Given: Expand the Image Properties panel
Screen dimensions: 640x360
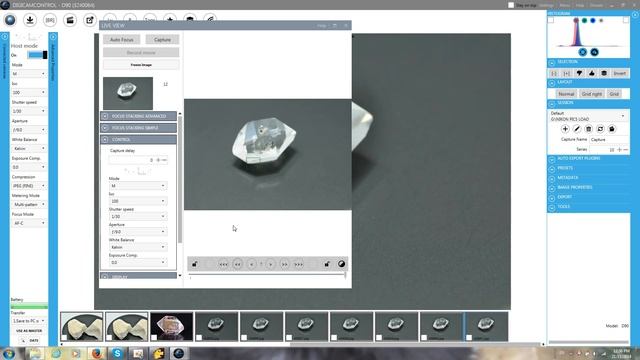Looking at the screenshot, I should point(588,187).
